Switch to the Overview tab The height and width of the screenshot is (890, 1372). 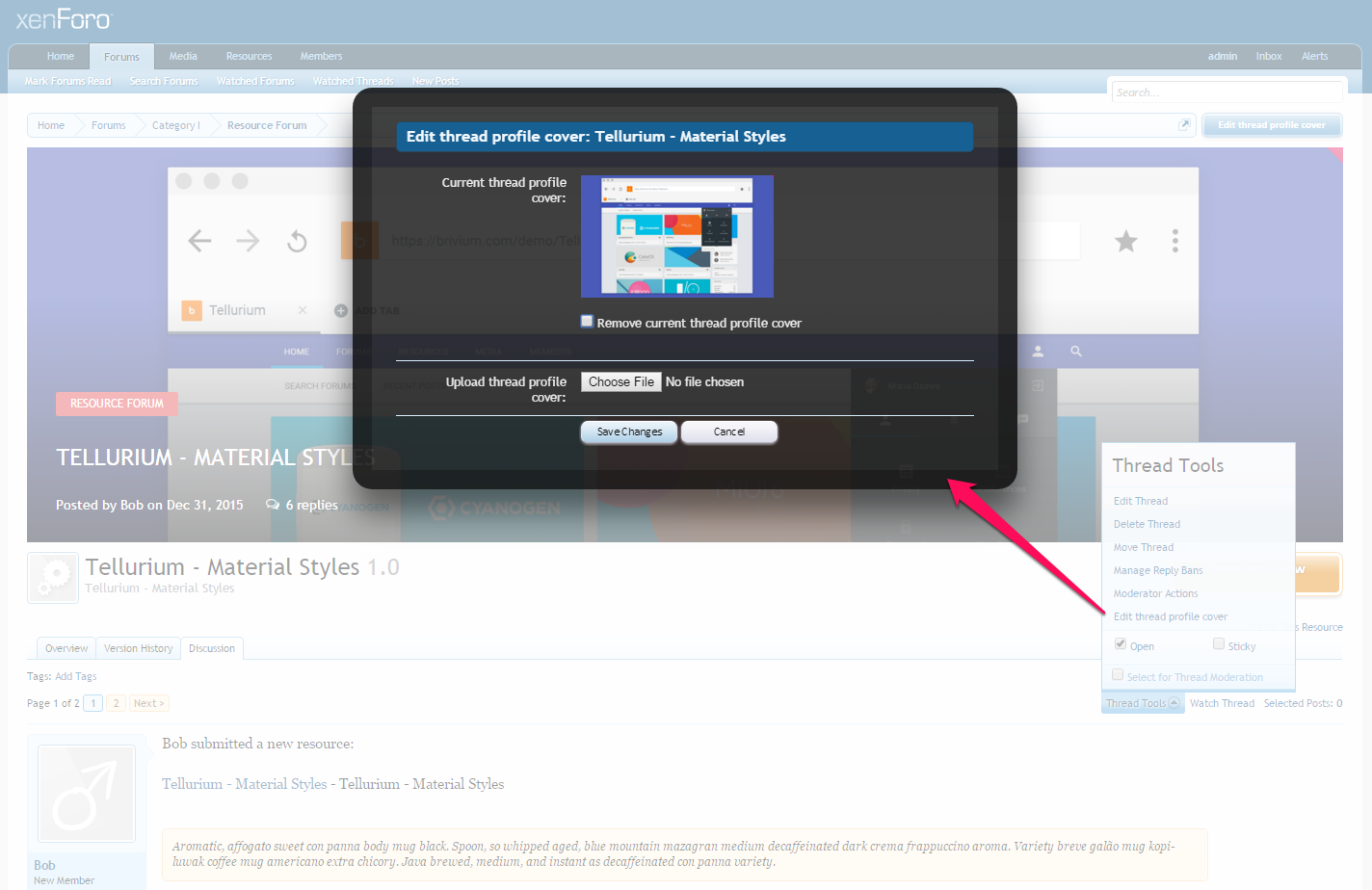pos(66,648)
